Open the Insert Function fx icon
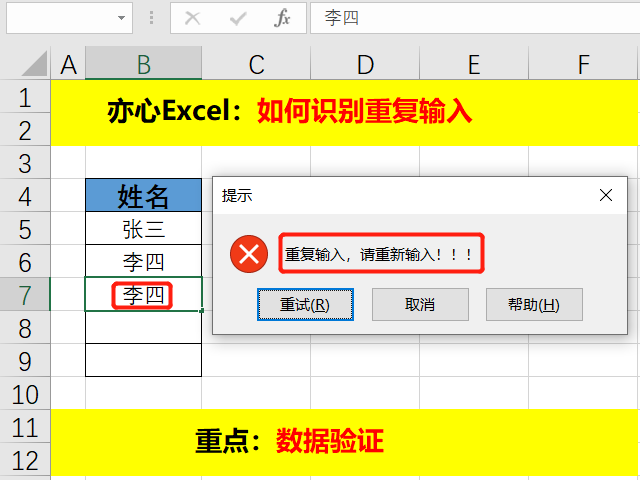 (x=282, y=18)
